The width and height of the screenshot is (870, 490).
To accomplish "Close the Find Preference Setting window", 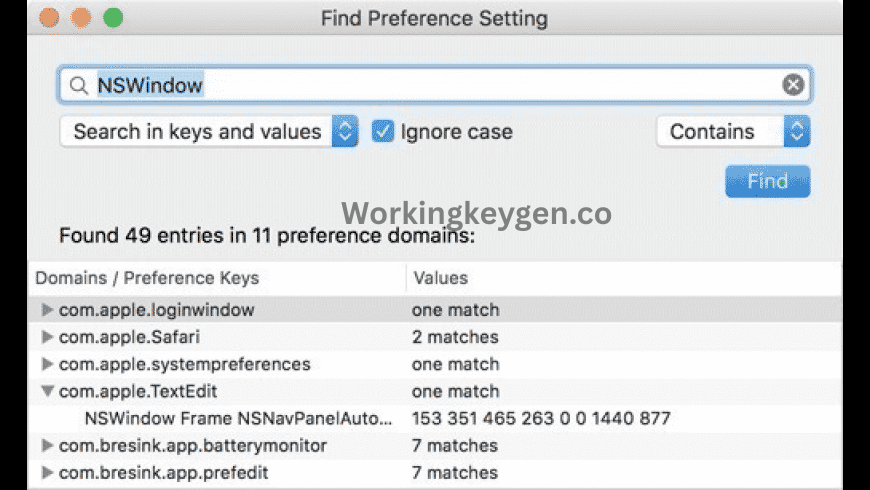I will 49,18.
